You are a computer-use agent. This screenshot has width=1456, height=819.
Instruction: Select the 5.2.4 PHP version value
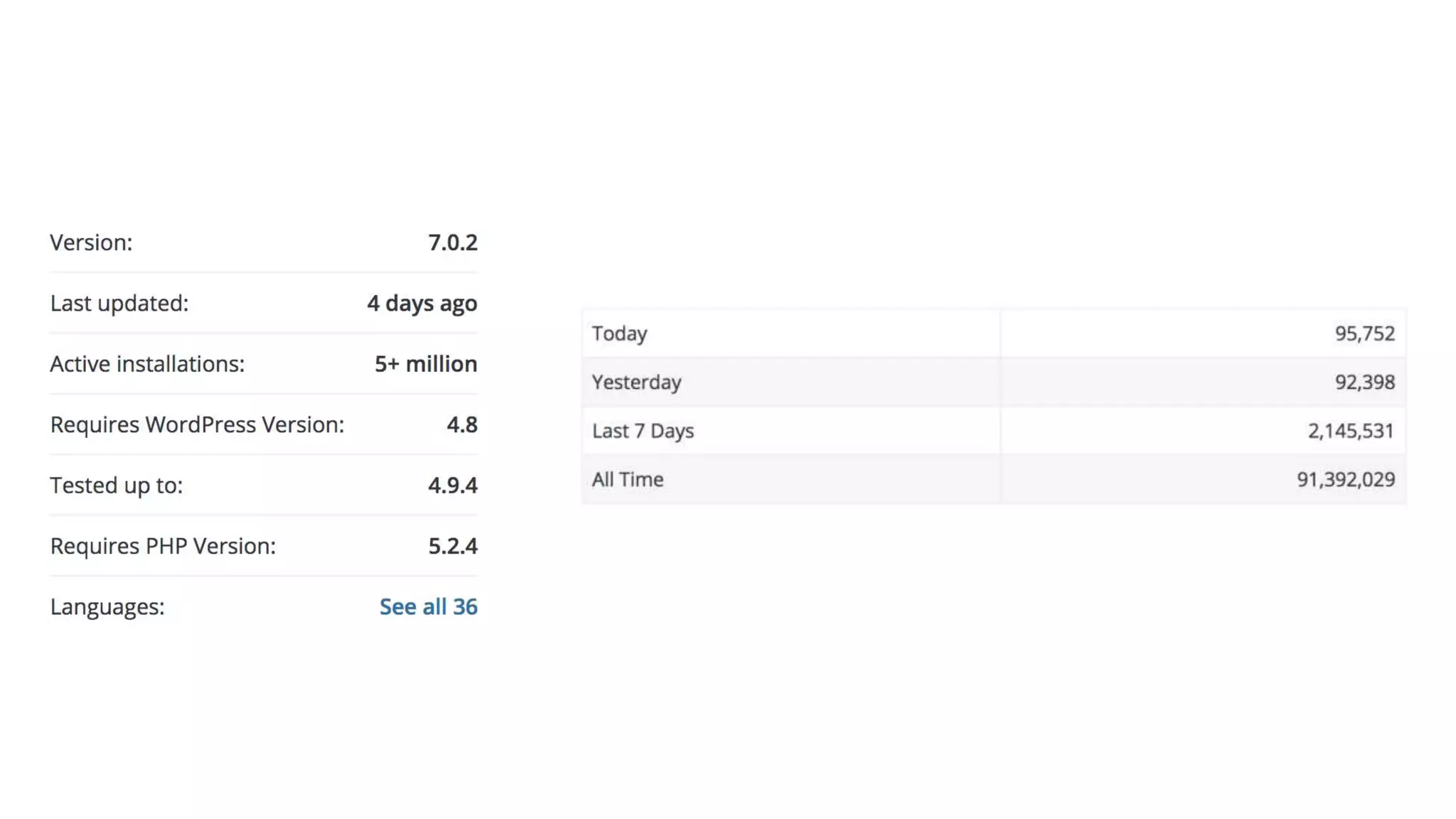(453, 546)
